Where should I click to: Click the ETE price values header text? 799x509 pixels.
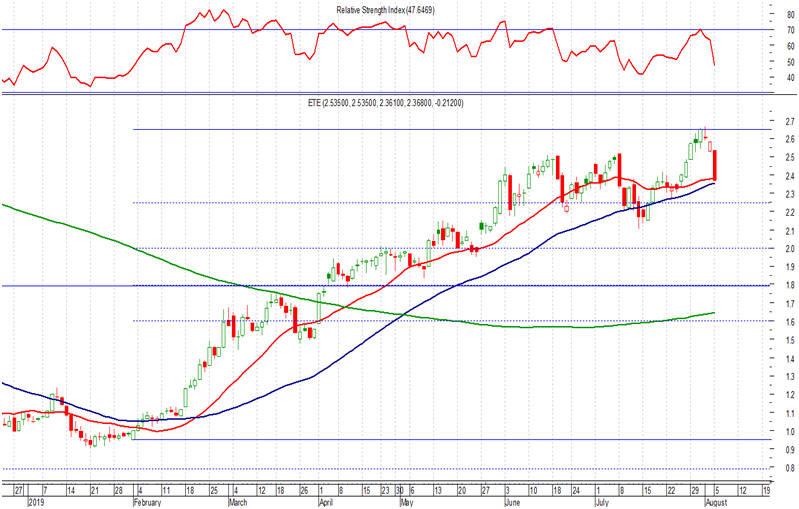(386, 103)
